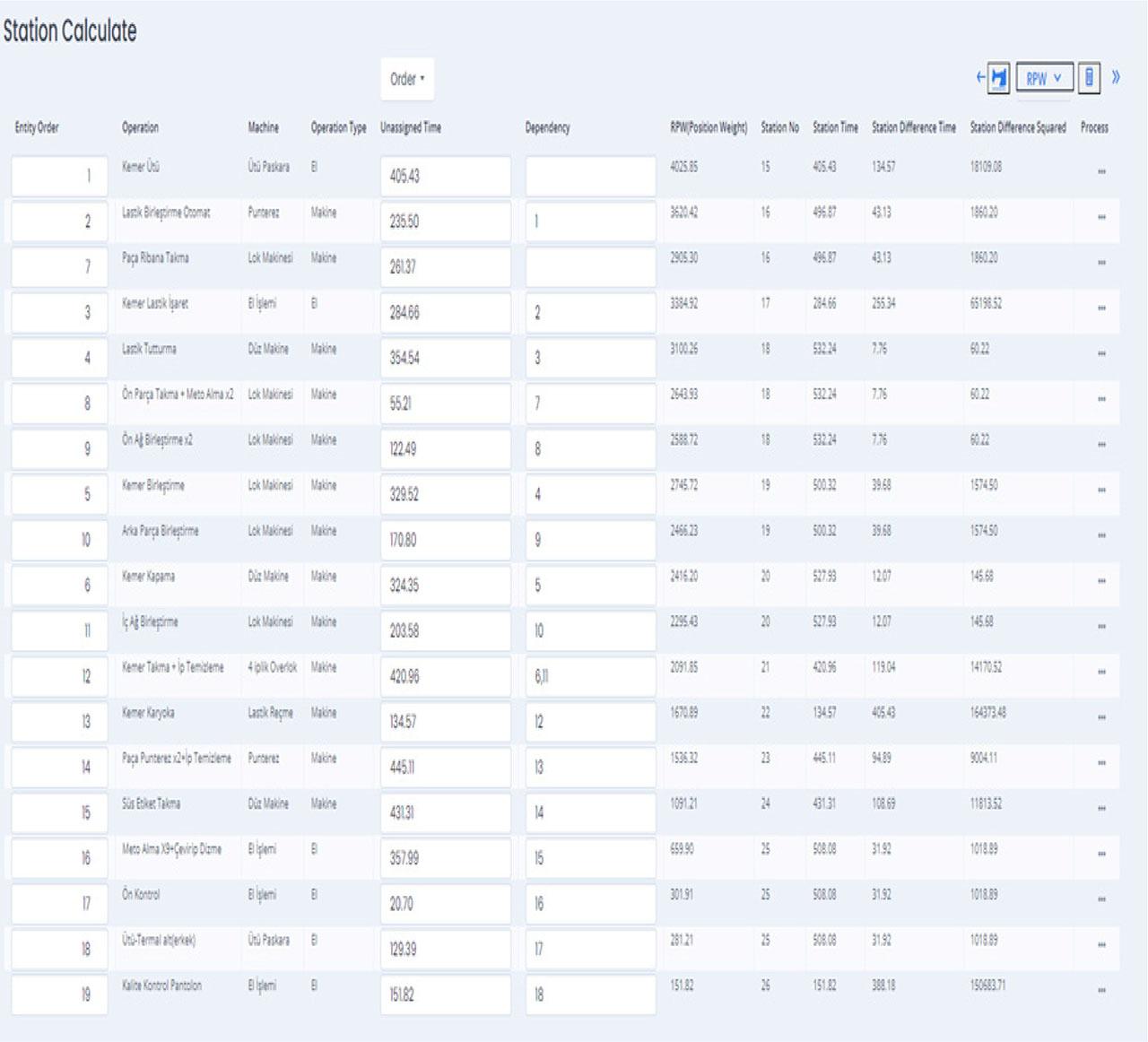
Task: Sort by Unassigned Time column header
Action: pyautogui.click(x=411, y=127)
